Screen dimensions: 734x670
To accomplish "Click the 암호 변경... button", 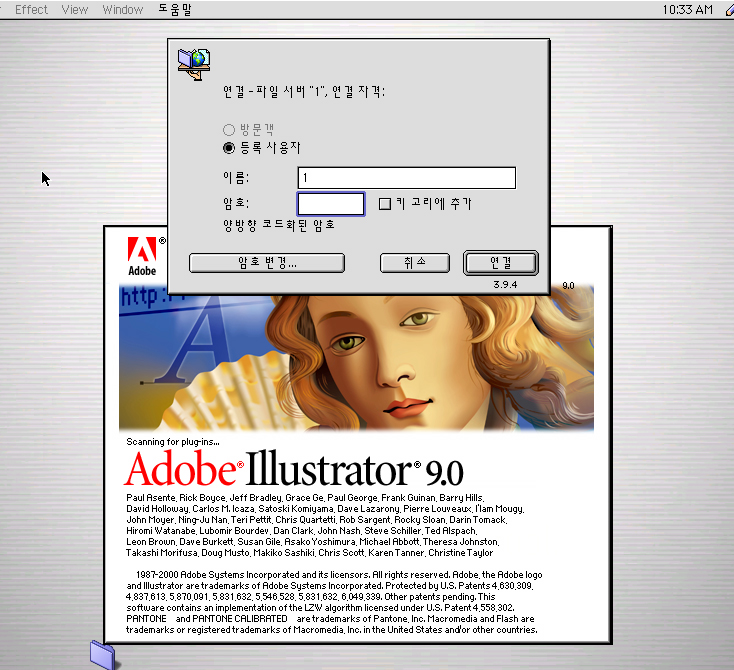I will coord(267,263).
